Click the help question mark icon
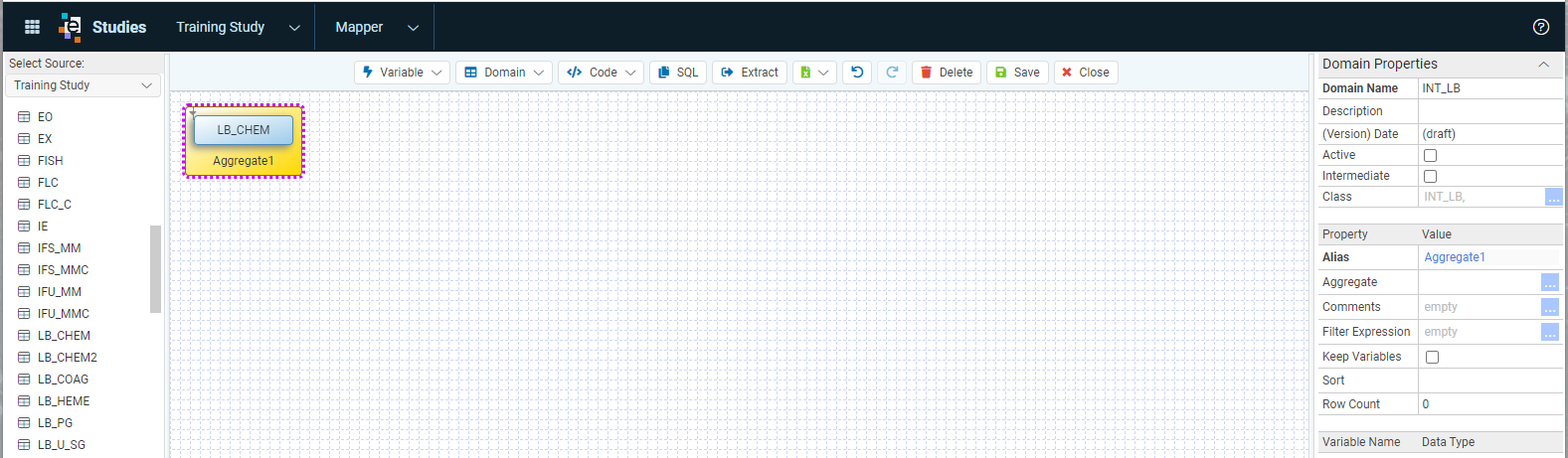Viewport: 1568px width, 458px height. tap(1541, 27)
